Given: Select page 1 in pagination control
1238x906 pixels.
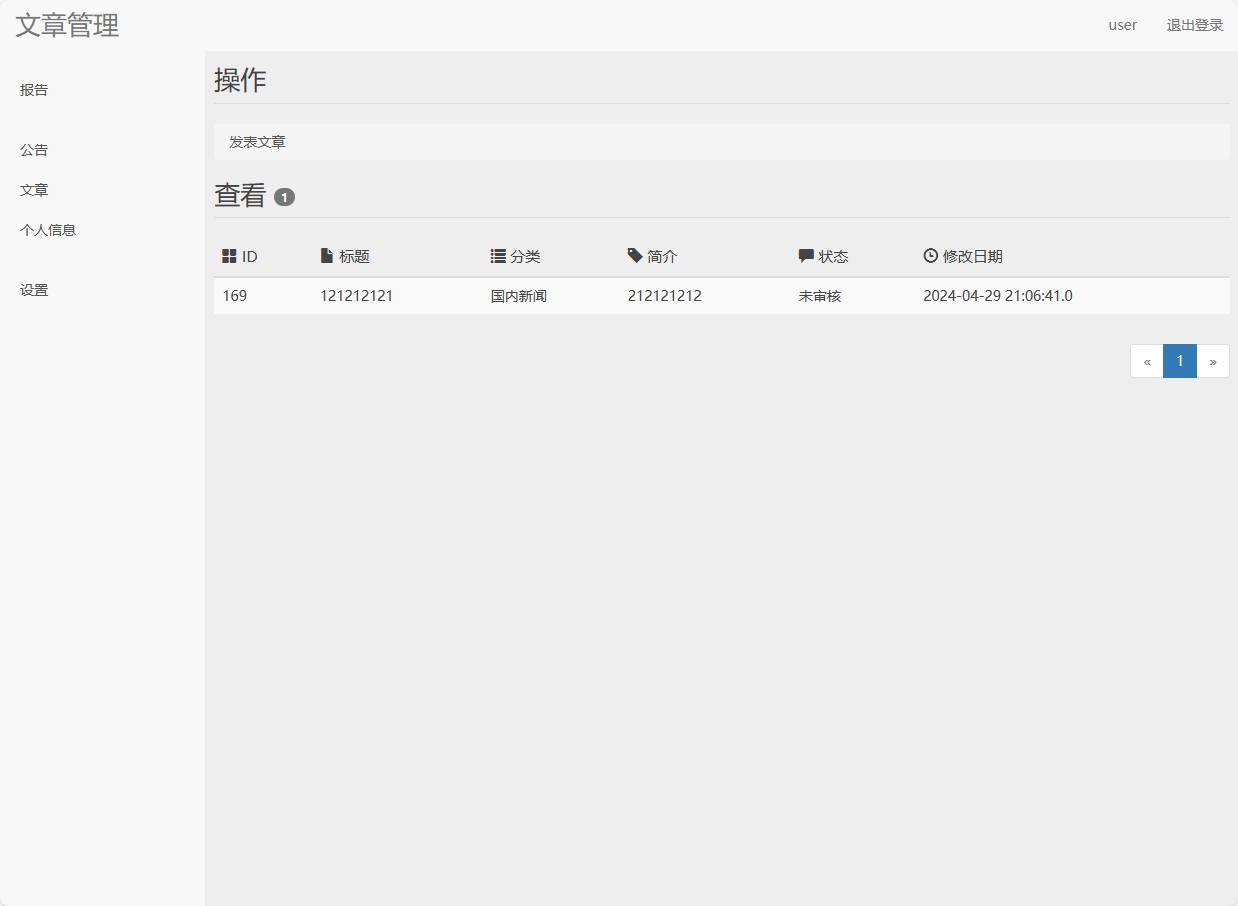Looking at the screenshot, I should point(1179,361).
